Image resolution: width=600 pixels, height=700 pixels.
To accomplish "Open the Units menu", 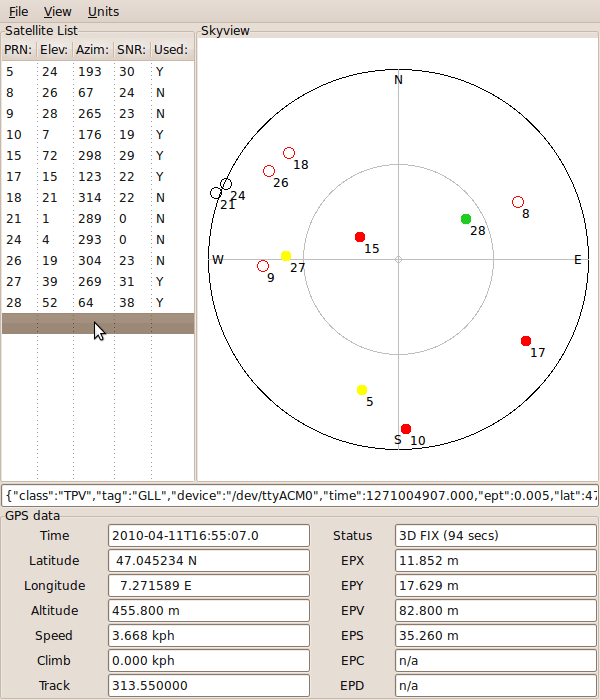I will click(103, 12).
